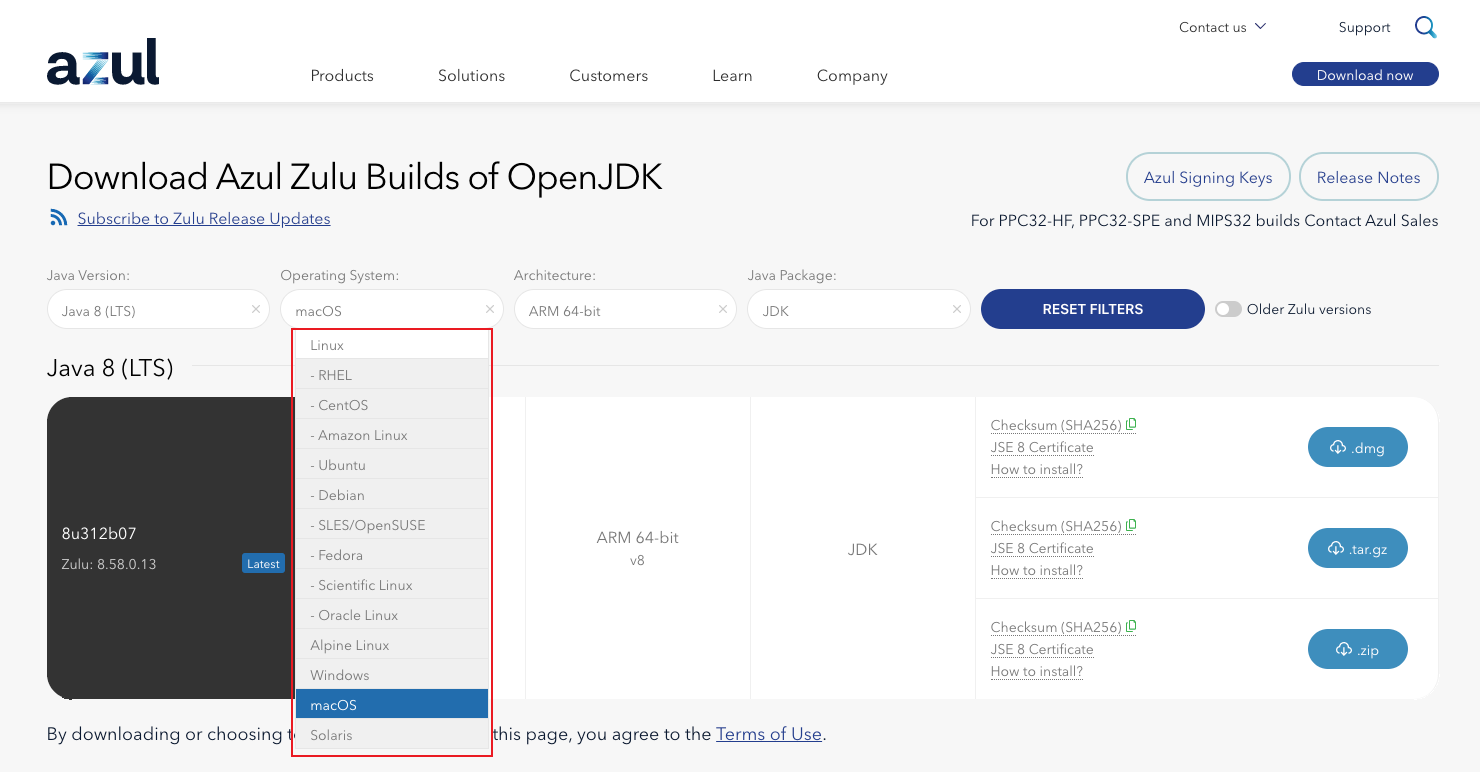Choose the RHEL option

point(392,375)
